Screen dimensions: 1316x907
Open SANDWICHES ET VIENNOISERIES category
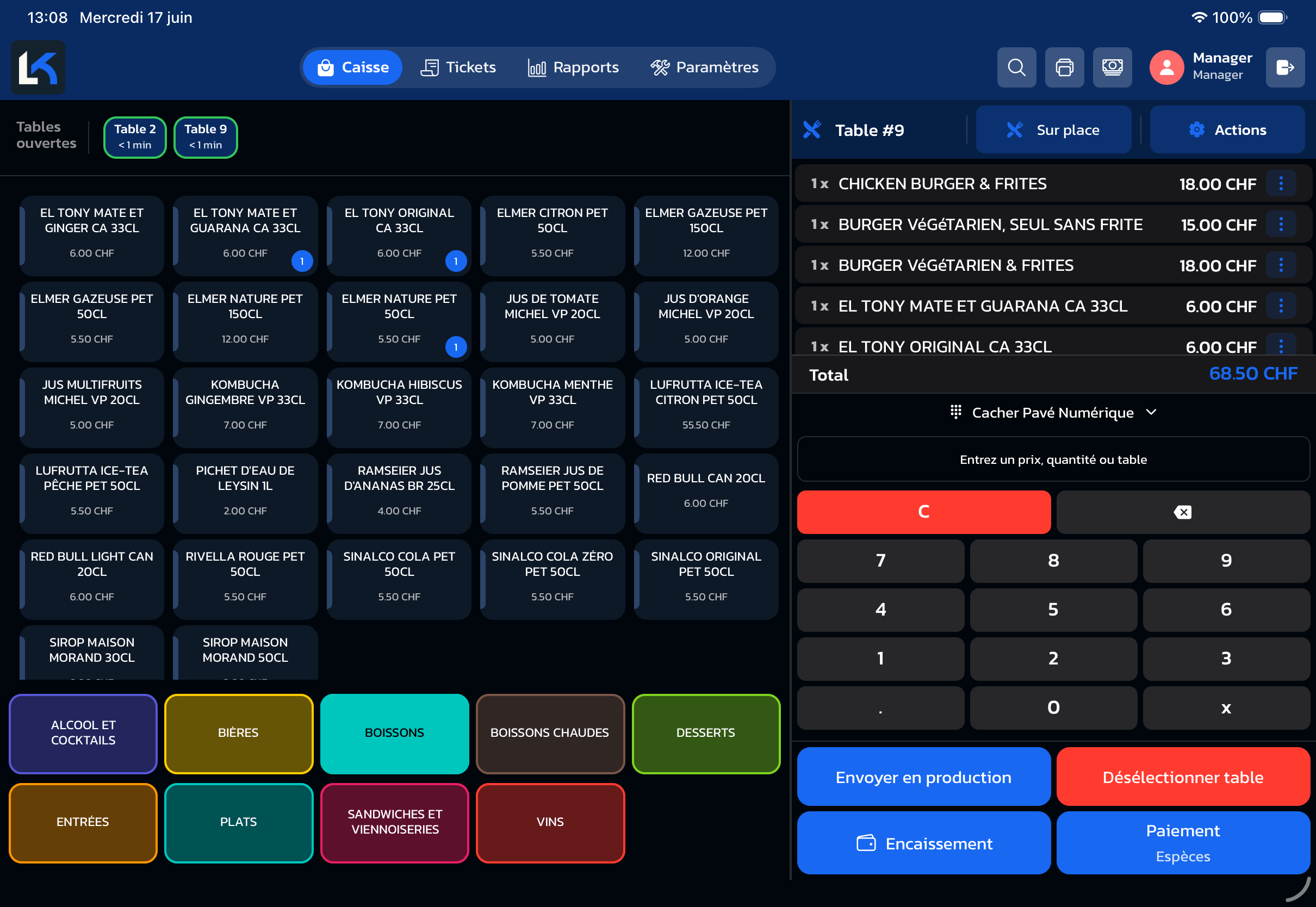[x=394, y=822]
